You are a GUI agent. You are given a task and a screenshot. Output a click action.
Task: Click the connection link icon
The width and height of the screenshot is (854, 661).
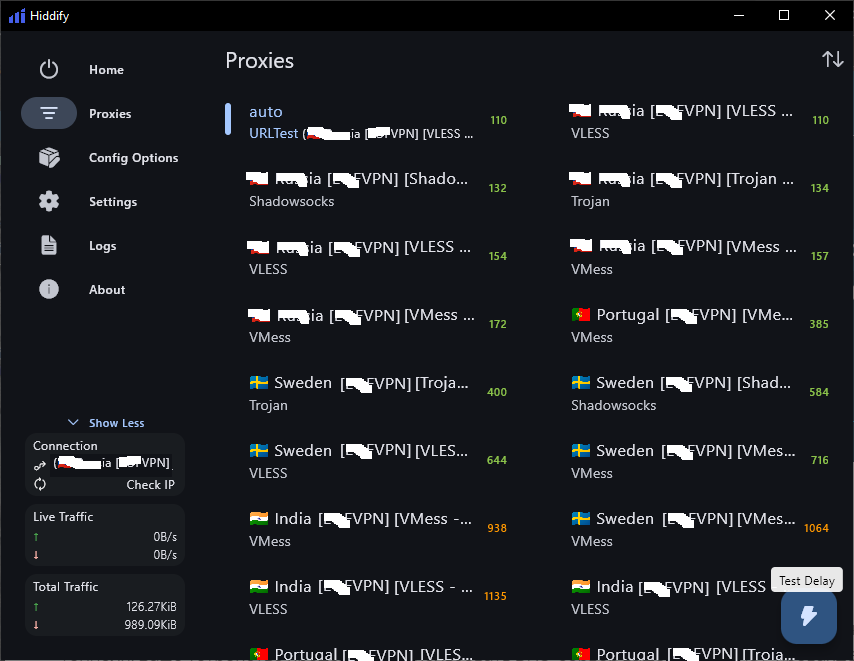tap(40, 466)
